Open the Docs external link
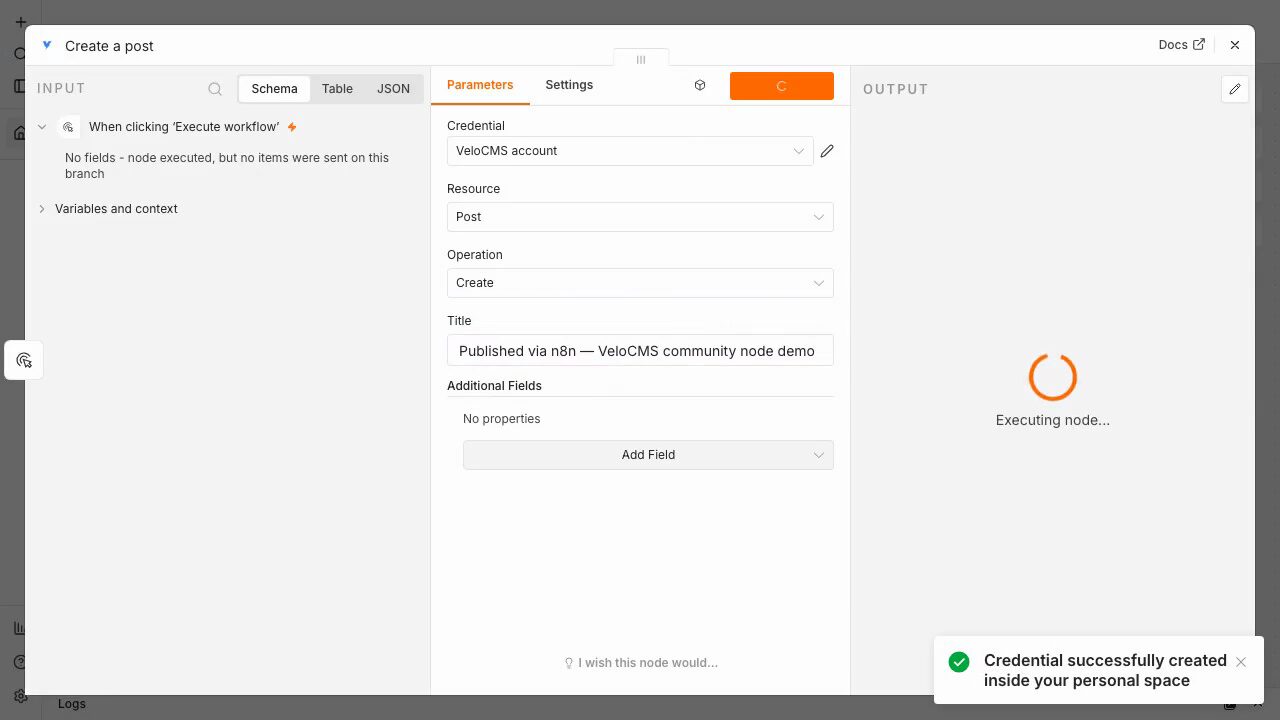Screen dimensions: 1280x720 [1181, 45]
